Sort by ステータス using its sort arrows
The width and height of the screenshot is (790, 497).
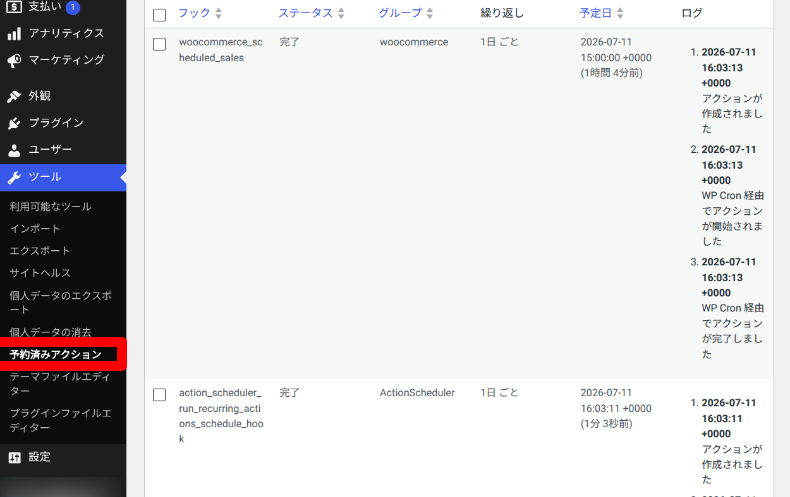341,13
